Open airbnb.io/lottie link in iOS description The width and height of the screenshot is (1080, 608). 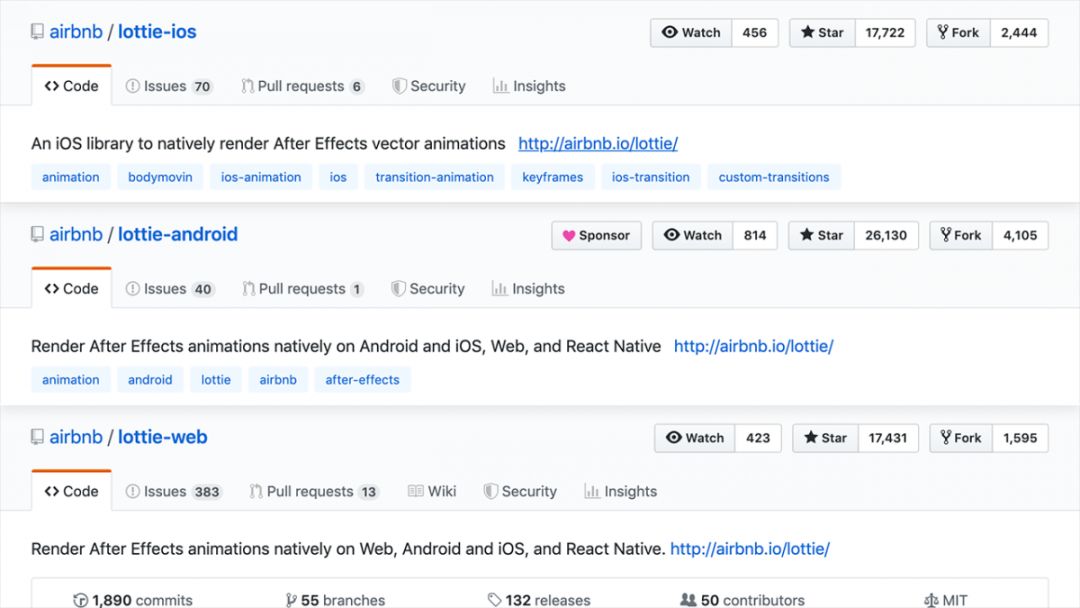[x=598, y=143]
